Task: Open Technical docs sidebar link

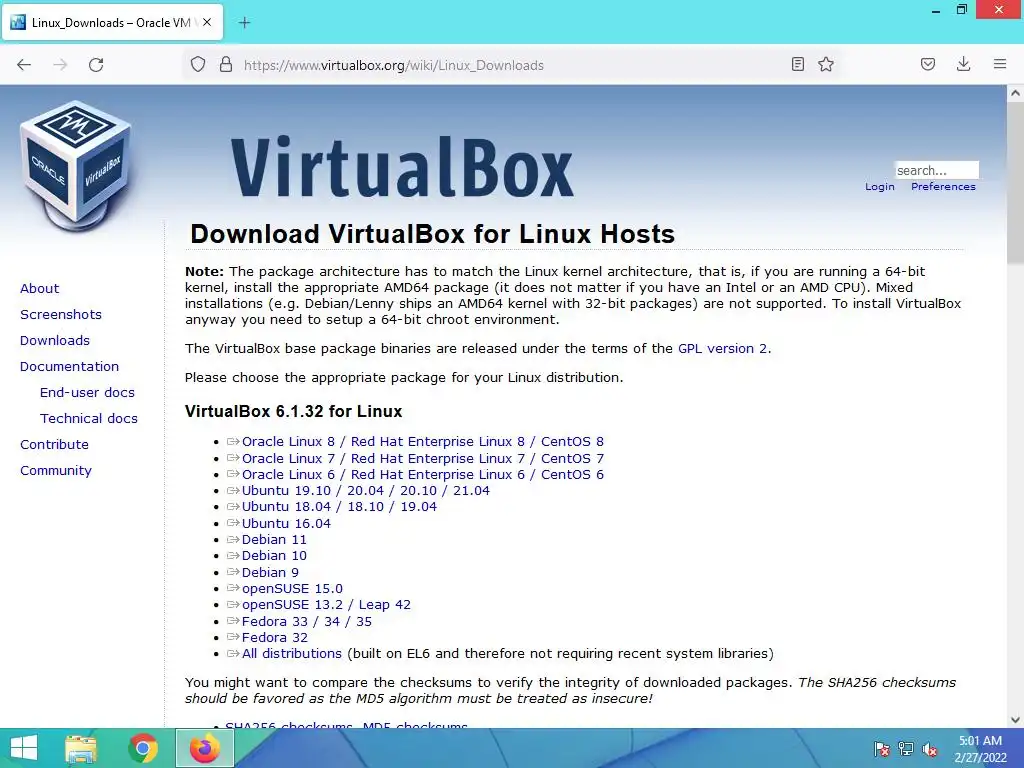Action: click(x=89, y=419)
